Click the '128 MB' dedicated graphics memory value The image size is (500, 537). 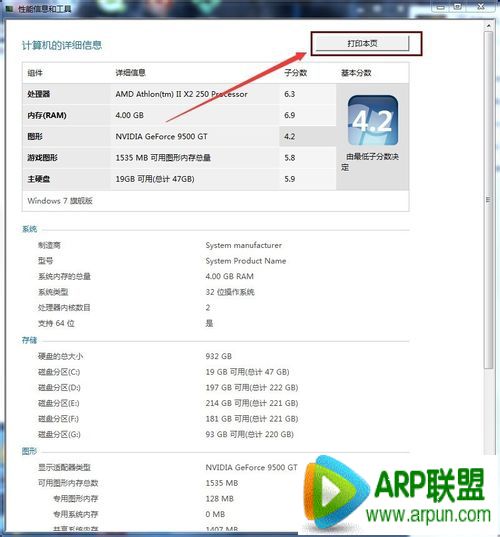tap(220, 498)
